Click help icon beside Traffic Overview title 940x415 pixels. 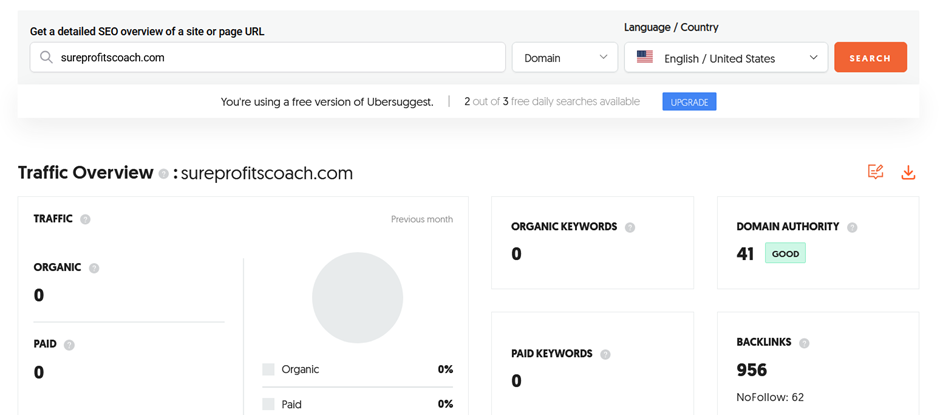[163, 174]
